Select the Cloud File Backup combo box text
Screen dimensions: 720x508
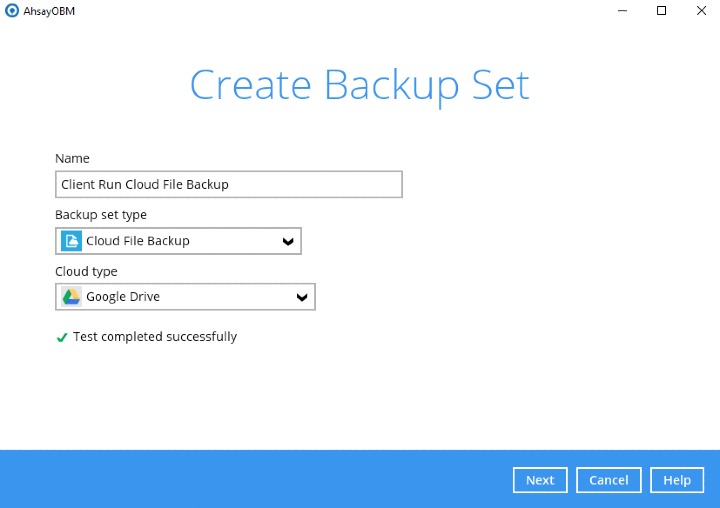click(137, 241)
